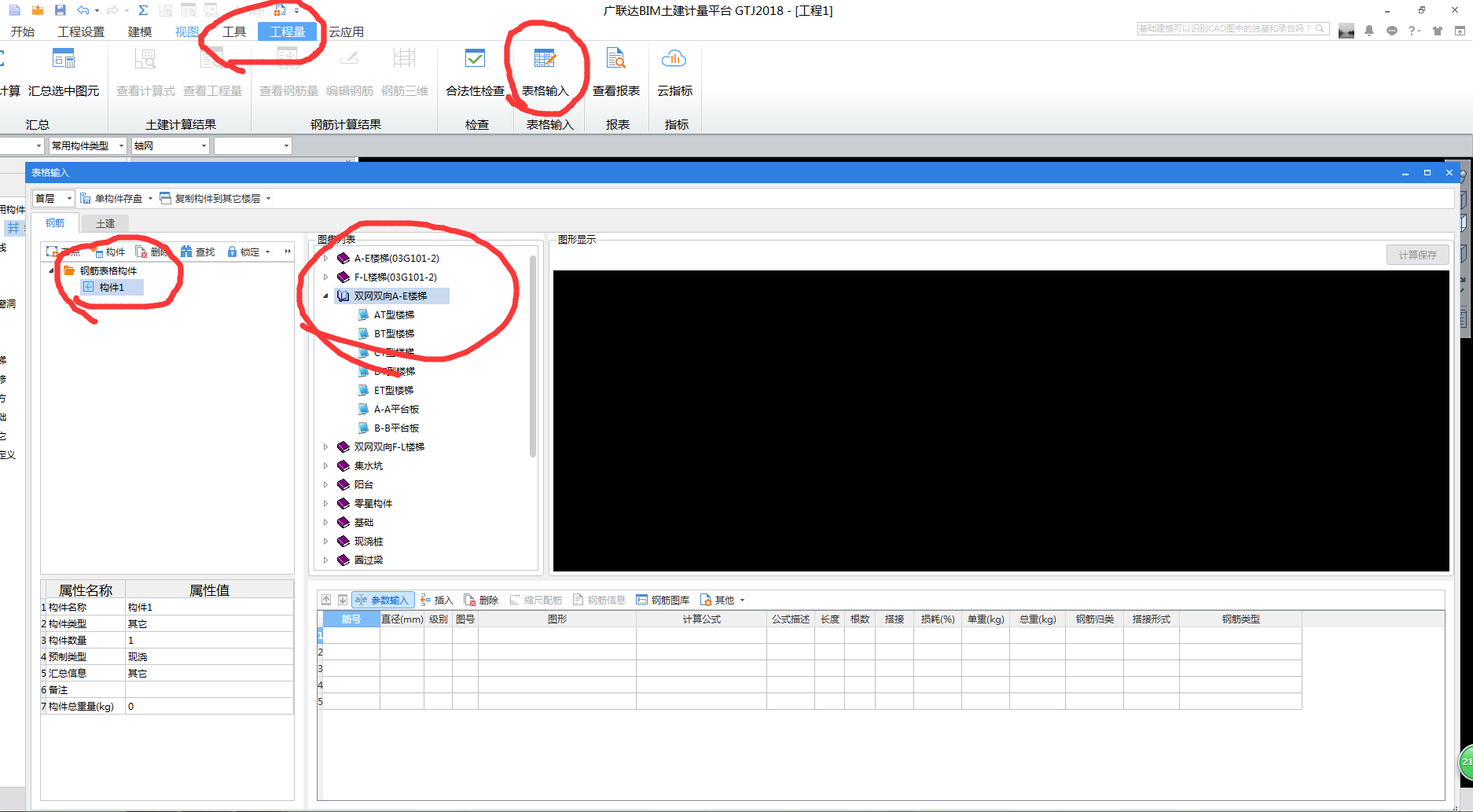Click 查找 binoculars find button
The height and width of the screenshot is (812, 1473).
click(197, 252)
